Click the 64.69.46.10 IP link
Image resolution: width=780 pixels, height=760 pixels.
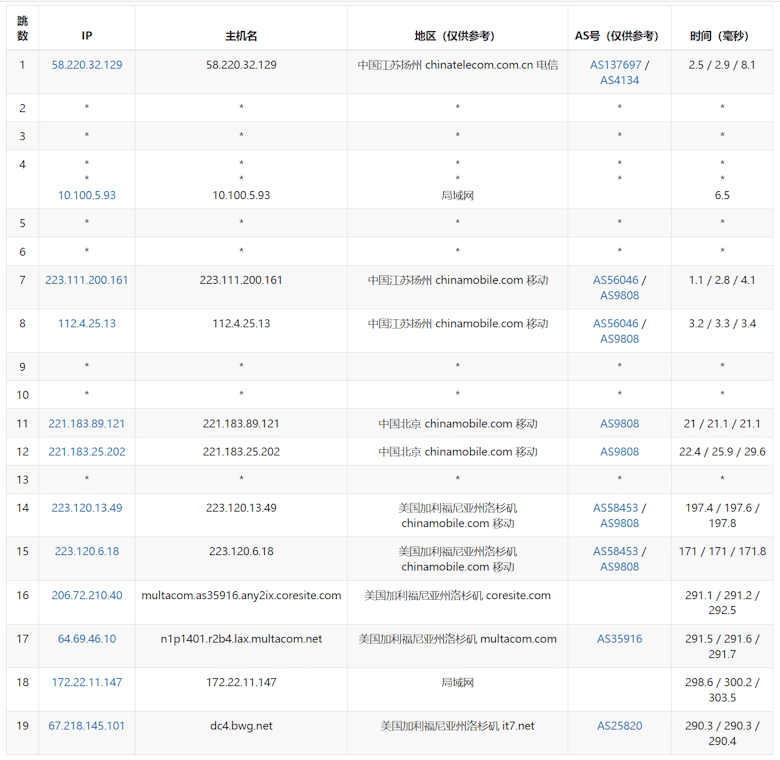click(87, 639)
